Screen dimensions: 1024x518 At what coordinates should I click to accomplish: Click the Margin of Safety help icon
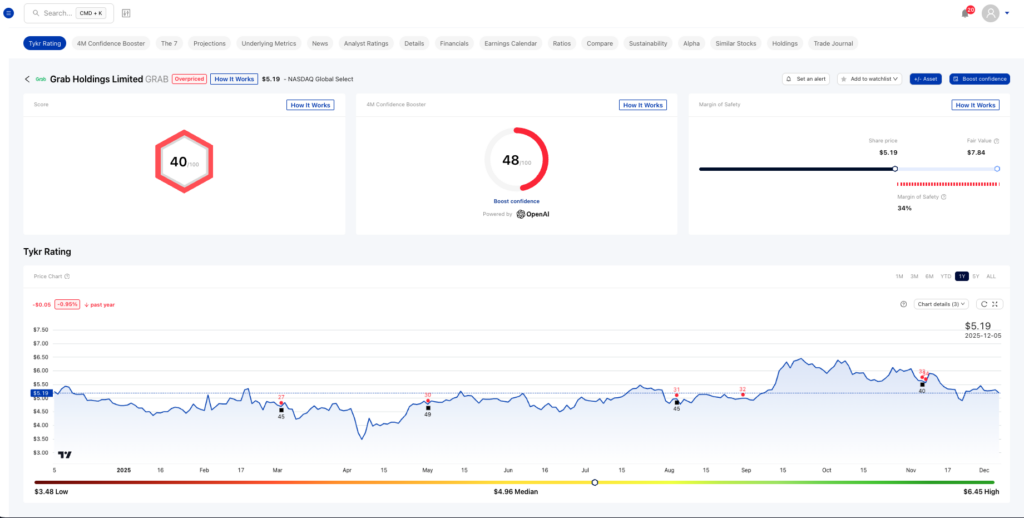[944, 197]
